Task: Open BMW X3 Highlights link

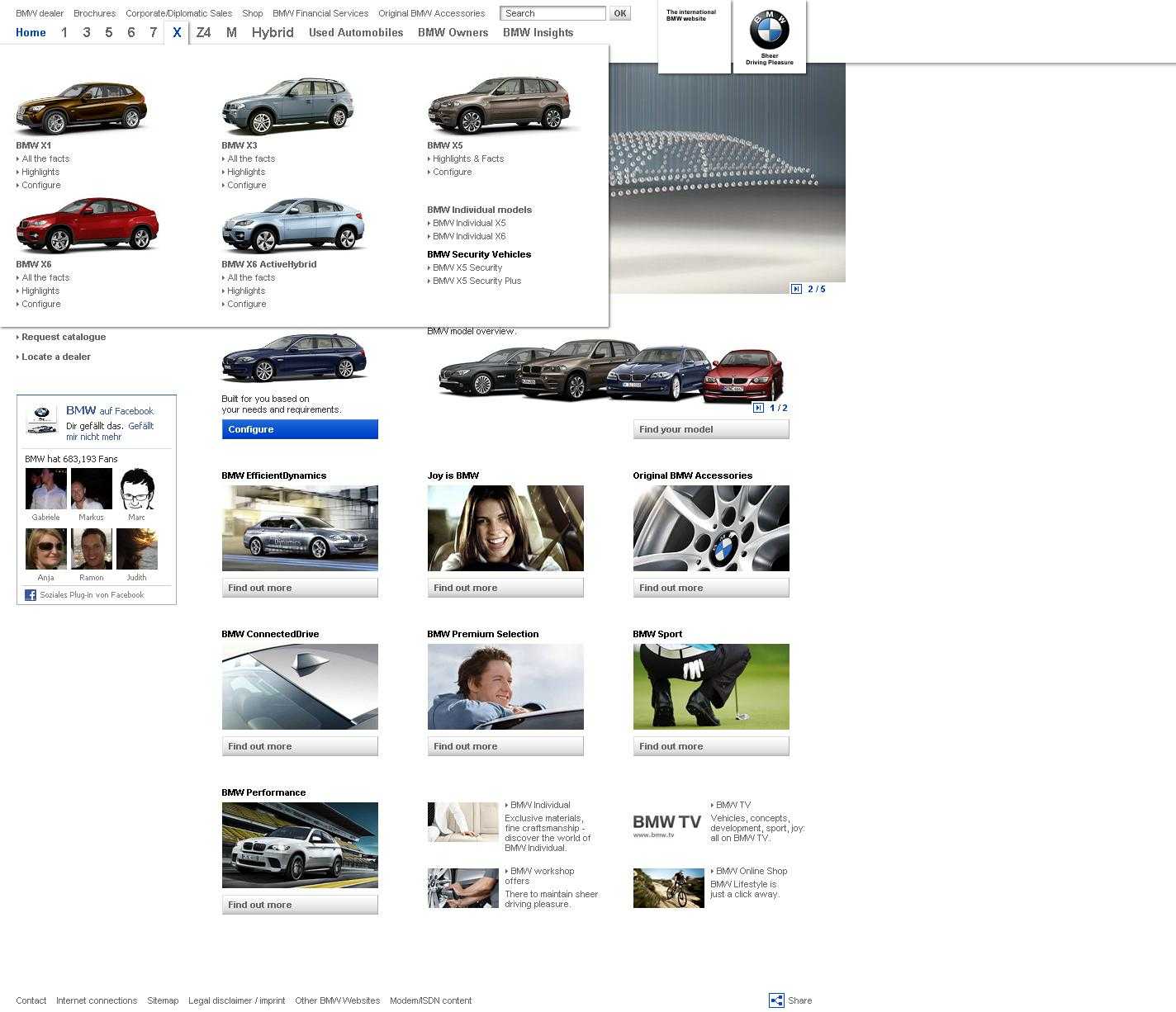Action: [246, 172]
